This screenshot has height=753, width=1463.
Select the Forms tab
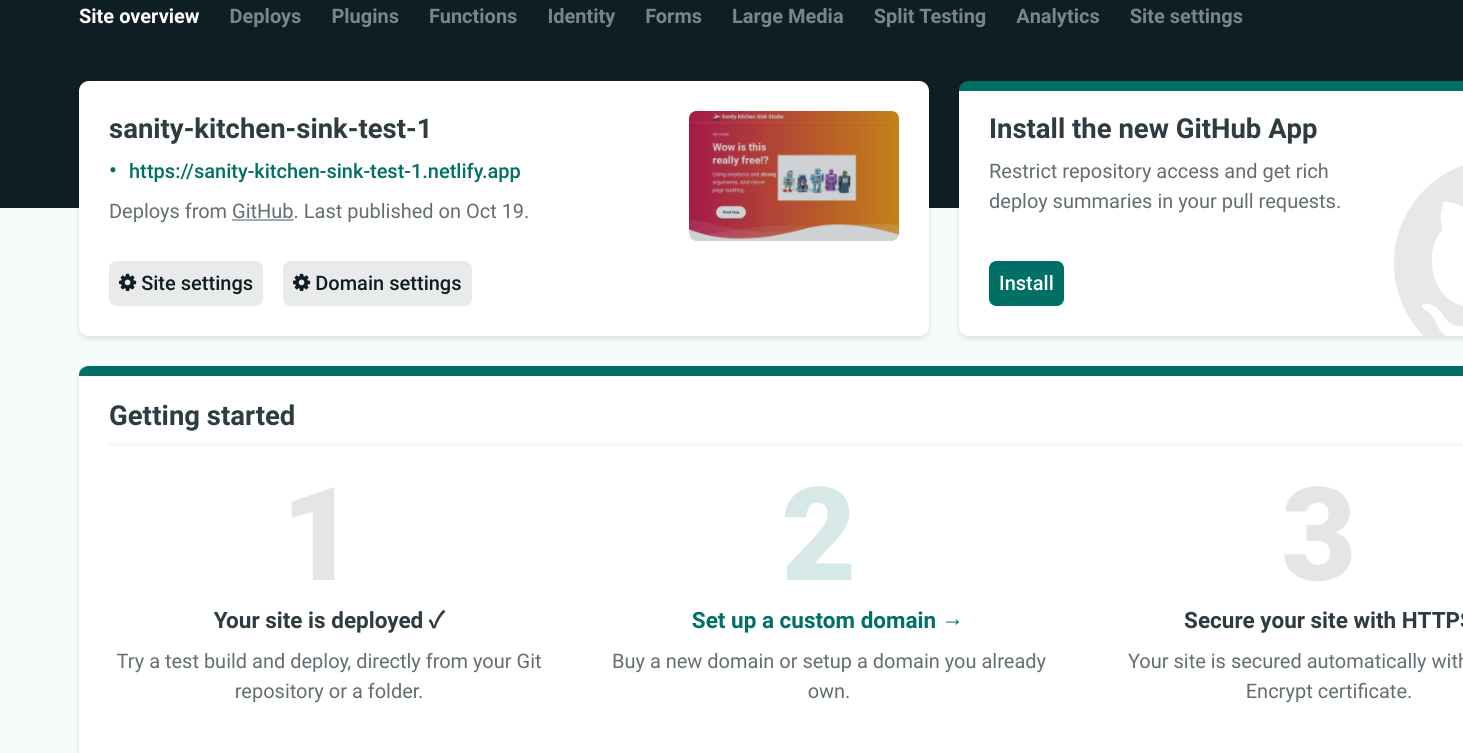tap(673, 16)
